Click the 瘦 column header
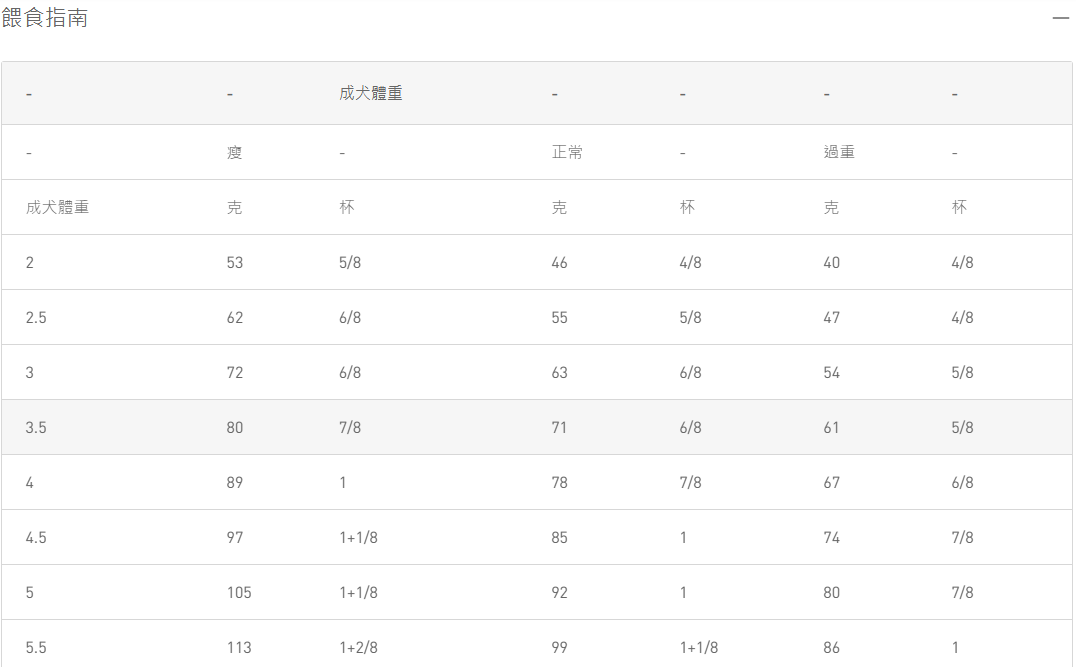Image resolution: width=1076 pixels, height=667 pixels. click(x=235, y=153)
